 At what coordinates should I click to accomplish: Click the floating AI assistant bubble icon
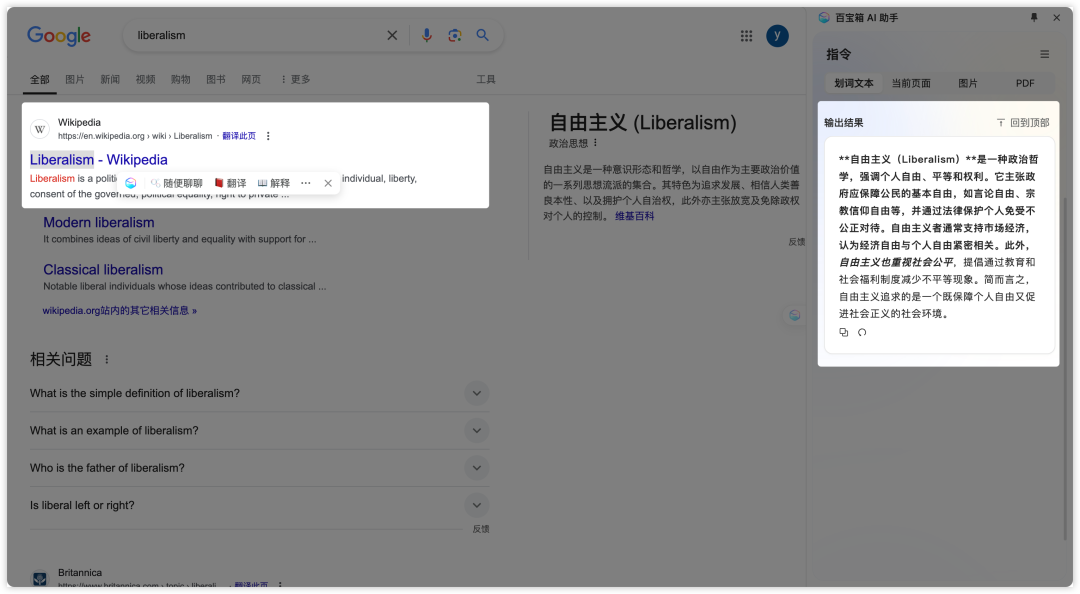pos(794,315)
